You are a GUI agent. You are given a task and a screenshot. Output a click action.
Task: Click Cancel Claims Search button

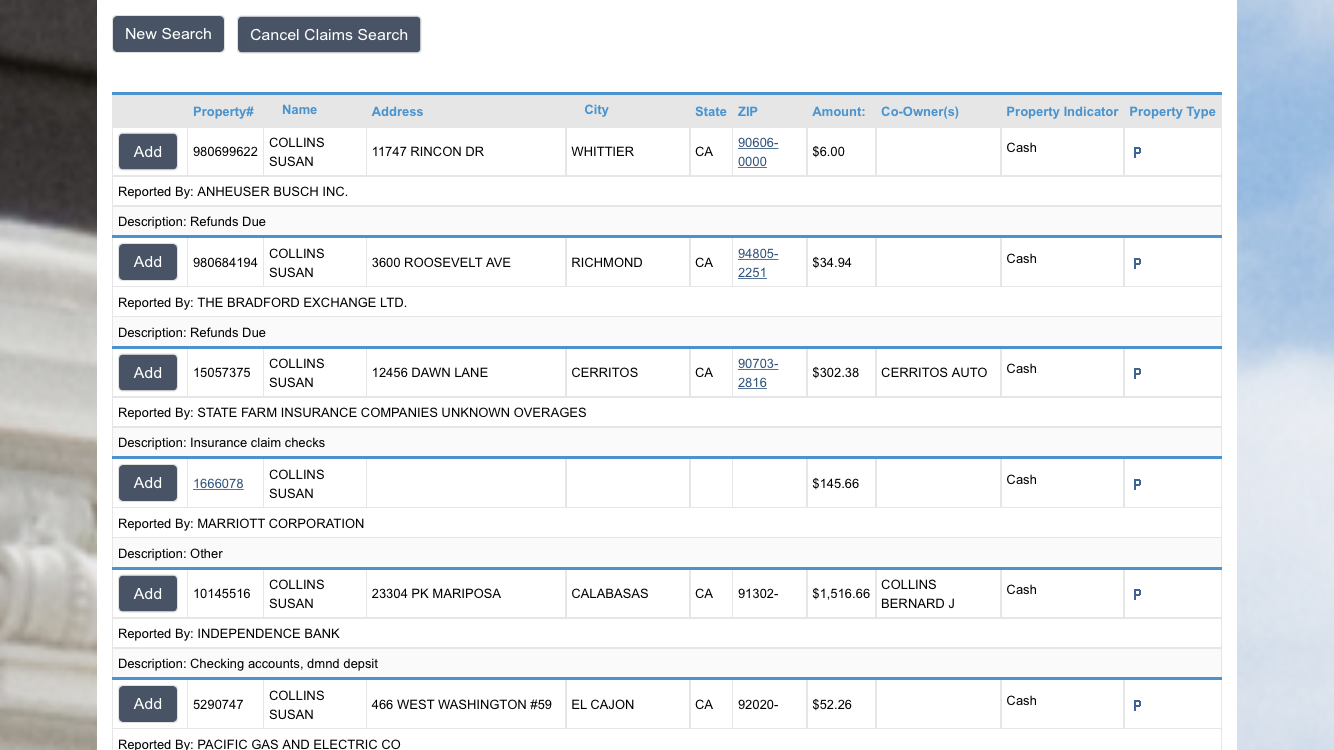pos(329,34)
